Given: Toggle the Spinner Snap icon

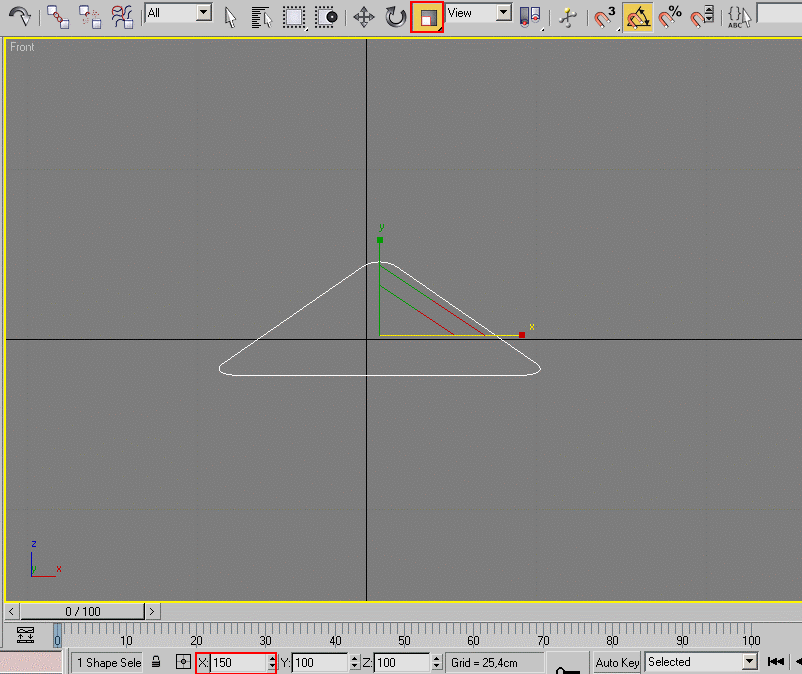Looking at the screenshot, I should point(702,17).
